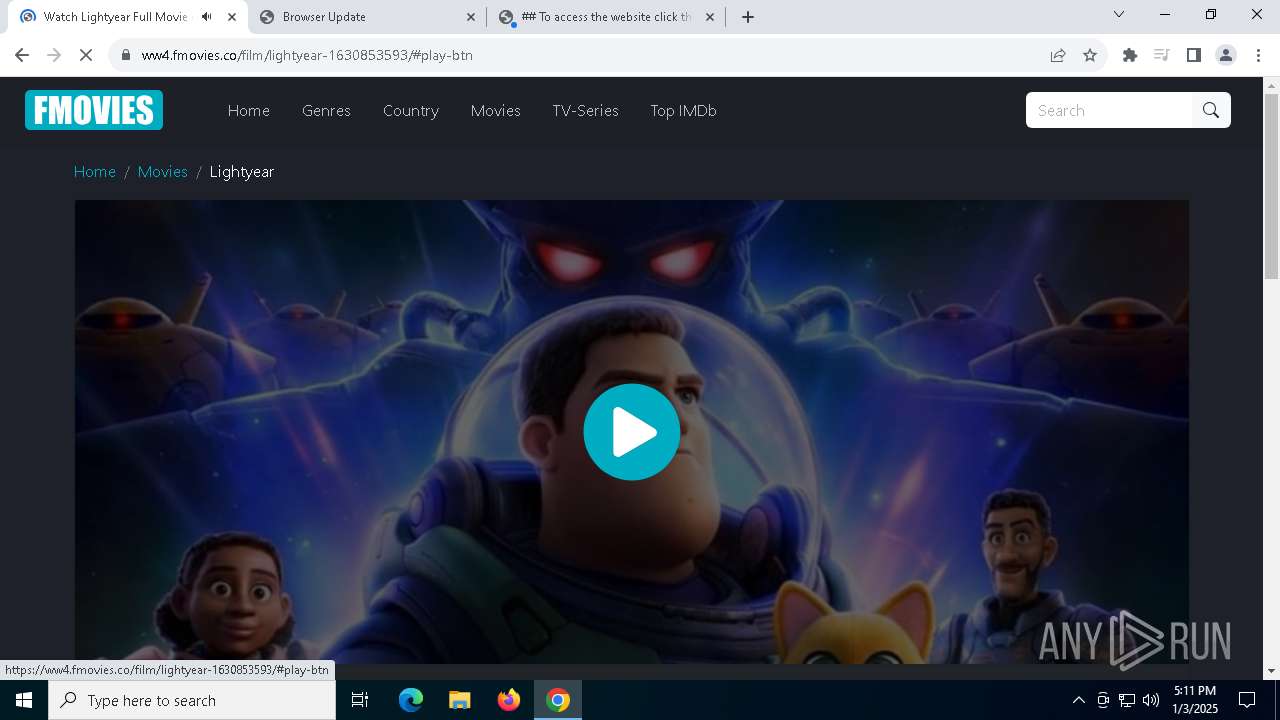Open the Windows Start menu
The height and width of the screenshot is (720, 1280).
[x=24, y=700]
